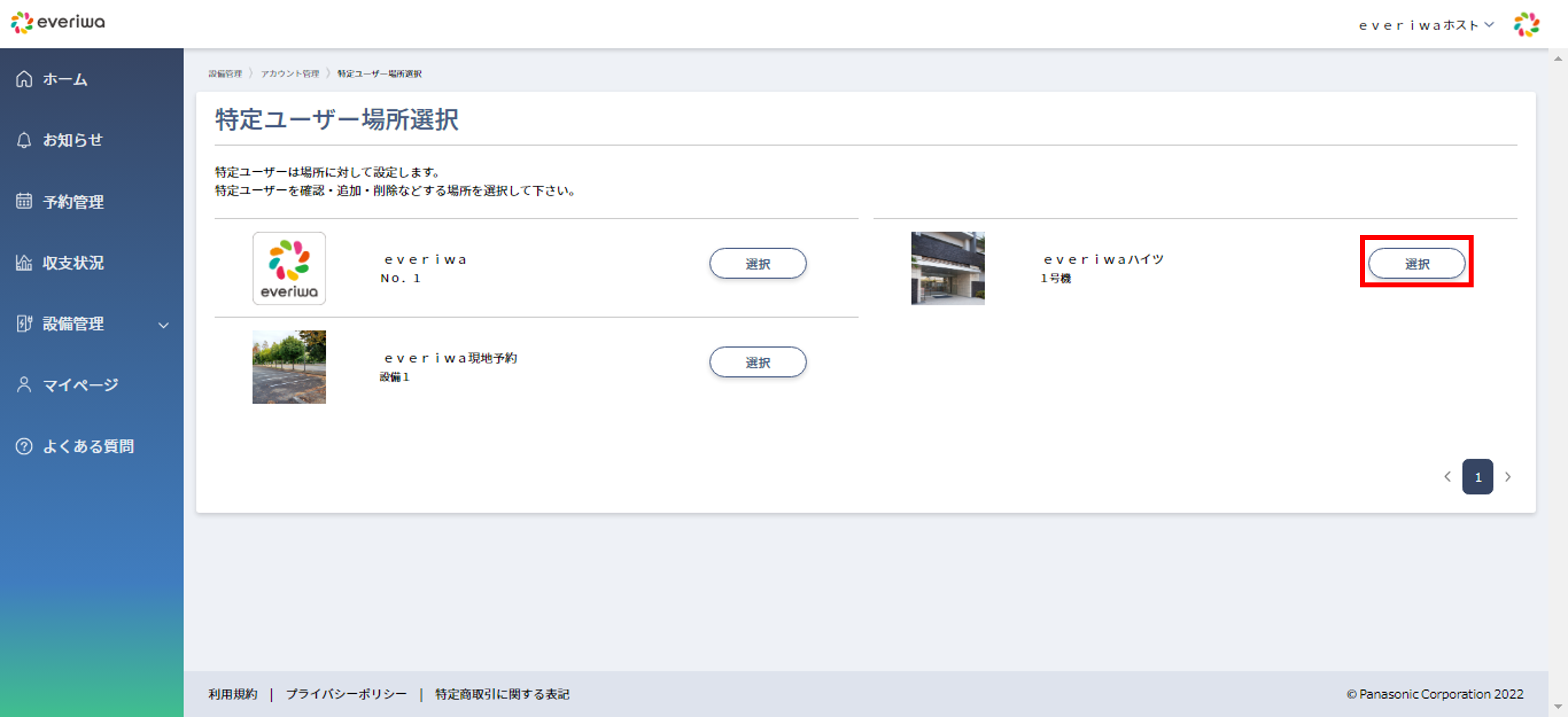Click the everiwaハイツ building thumbnail
This screenshot has width=1568, height=717.
tap(947, 268)
